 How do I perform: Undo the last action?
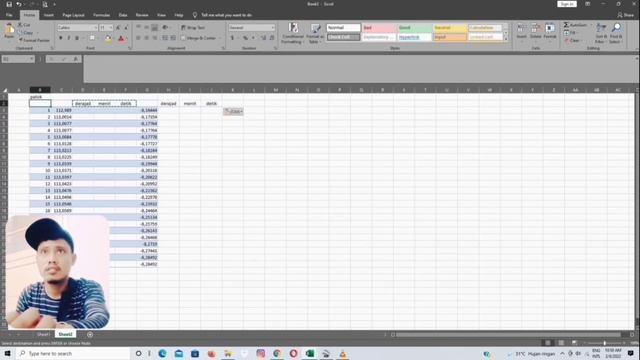coord(18,4)
